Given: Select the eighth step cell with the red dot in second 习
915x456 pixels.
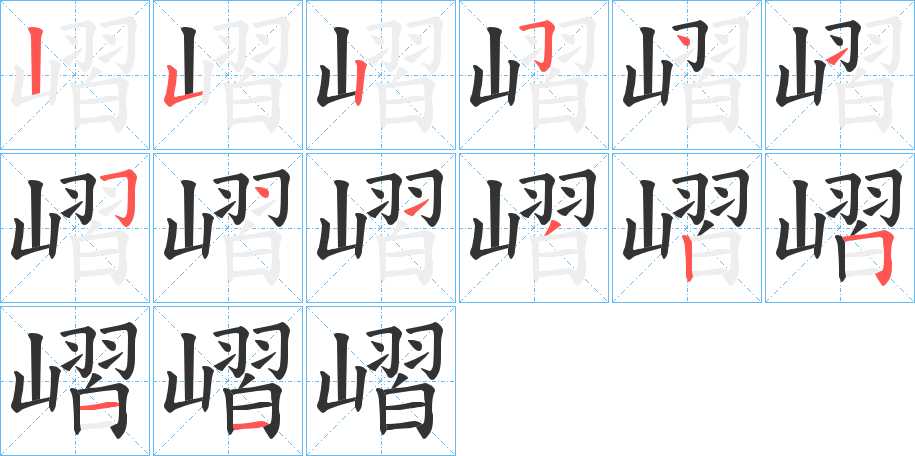Looking at the screenshot, I should [x=228, y=228].
